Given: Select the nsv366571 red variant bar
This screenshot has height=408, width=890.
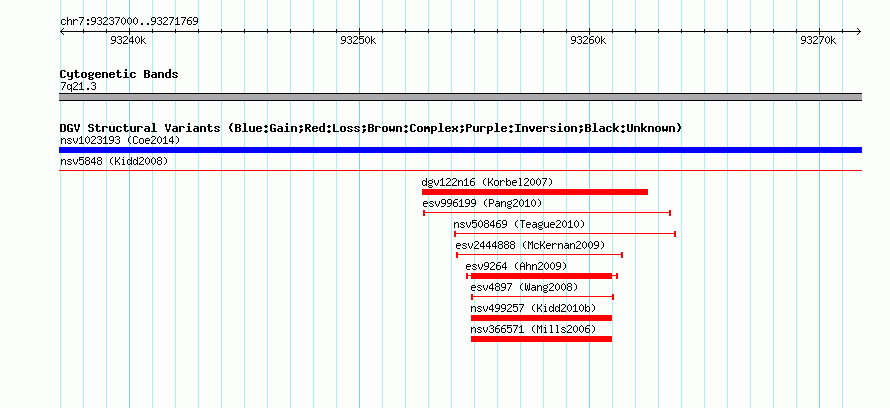Looking at the screenshot, I should [x=541, y=339].
